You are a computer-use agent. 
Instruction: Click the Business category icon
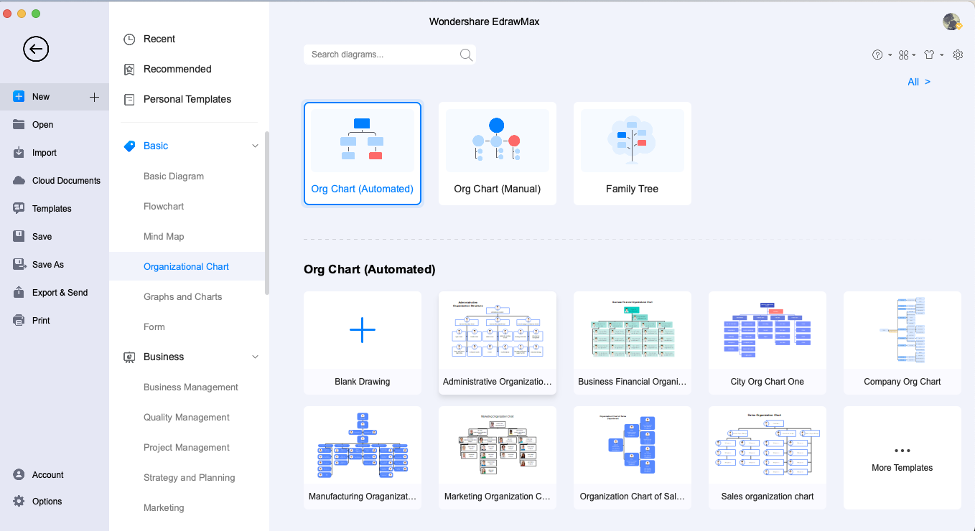tap(129, 357)
